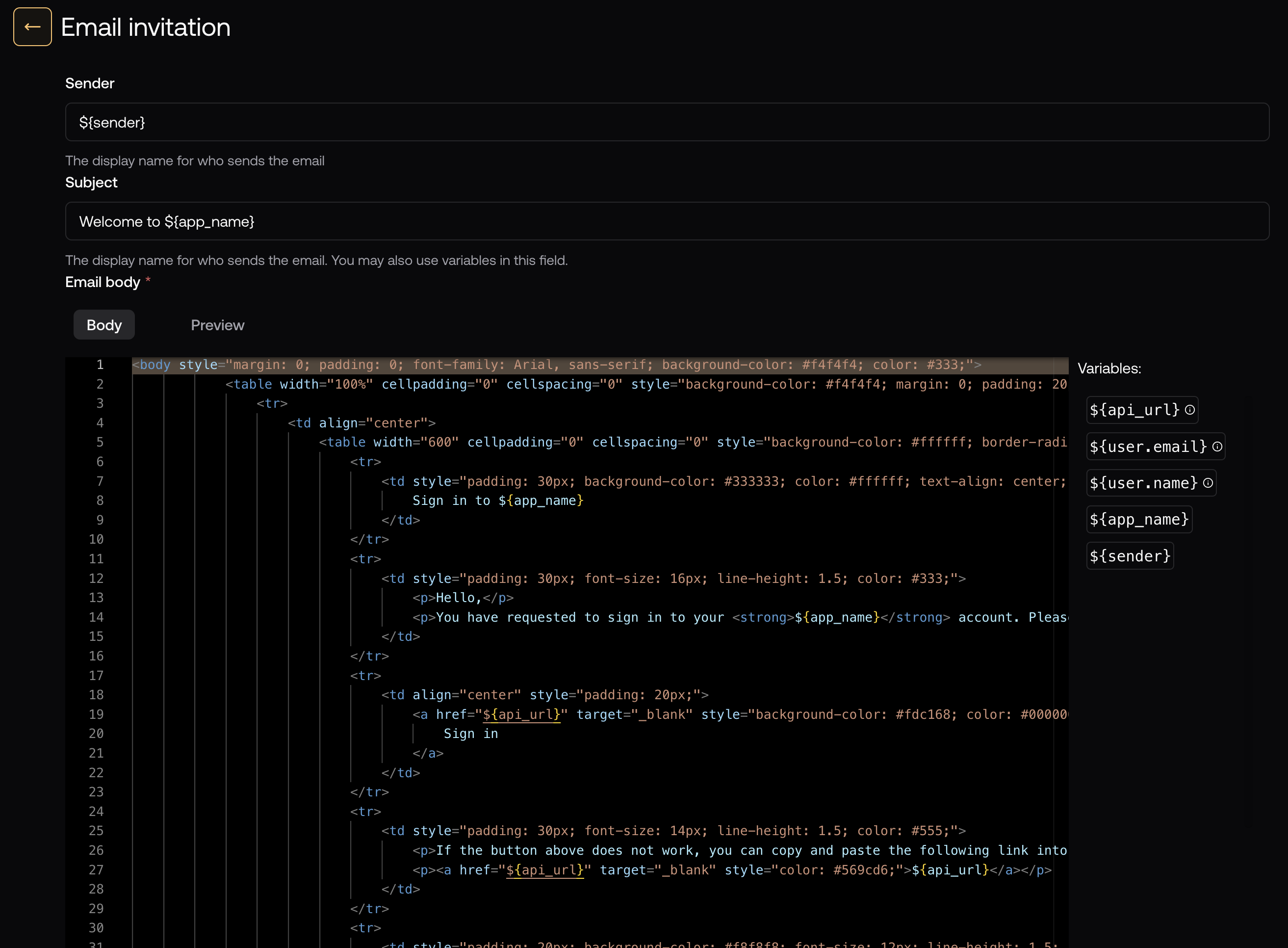Insert the ${user.name} variable chip
1288x948 pixels.
pos(1143,483)
